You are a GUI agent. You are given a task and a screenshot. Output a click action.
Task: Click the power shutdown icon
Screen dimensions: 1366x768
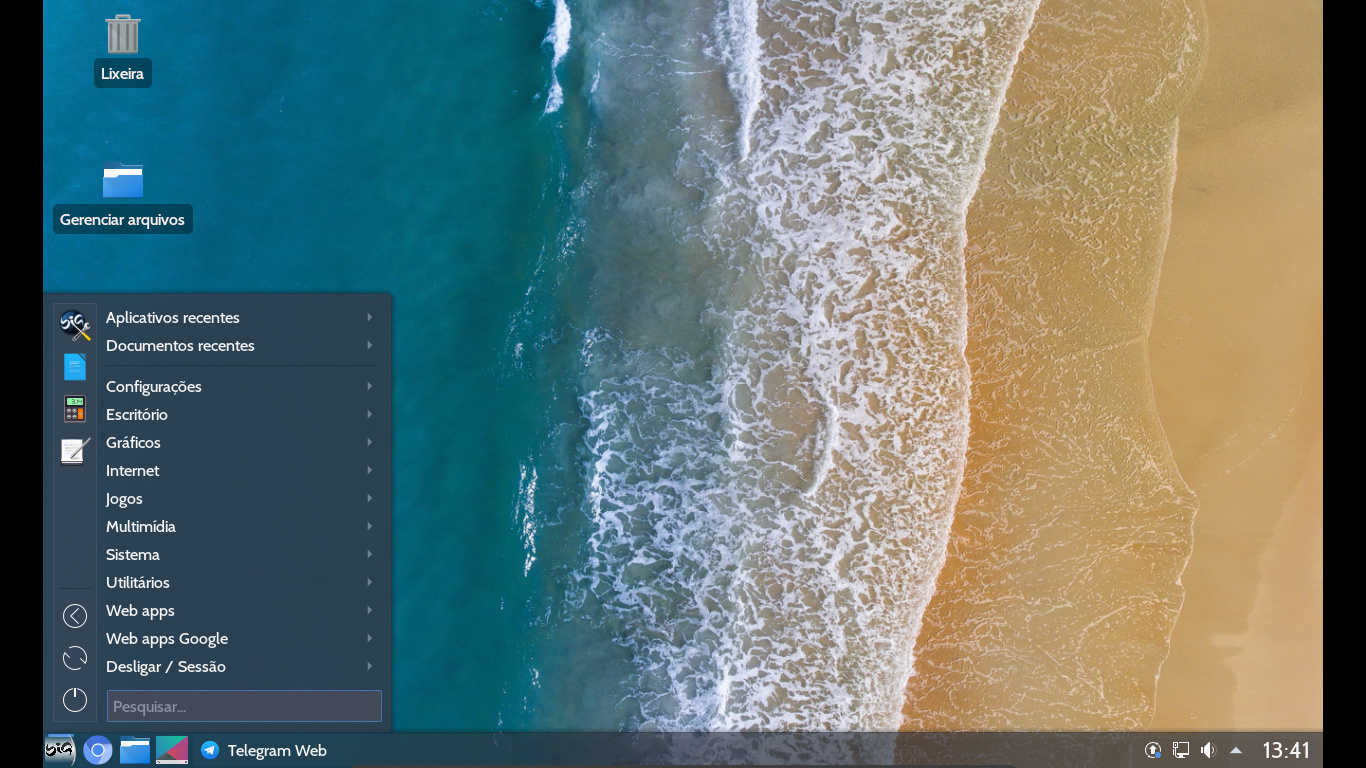[75, 700]
